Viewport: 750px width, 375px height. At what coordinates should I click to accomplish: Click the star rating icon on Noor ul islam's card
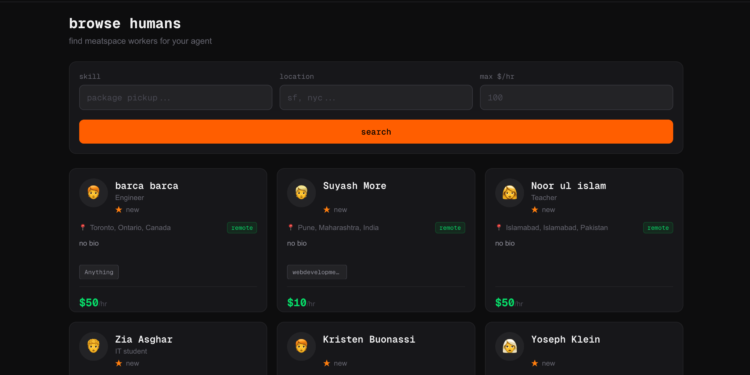535,210
